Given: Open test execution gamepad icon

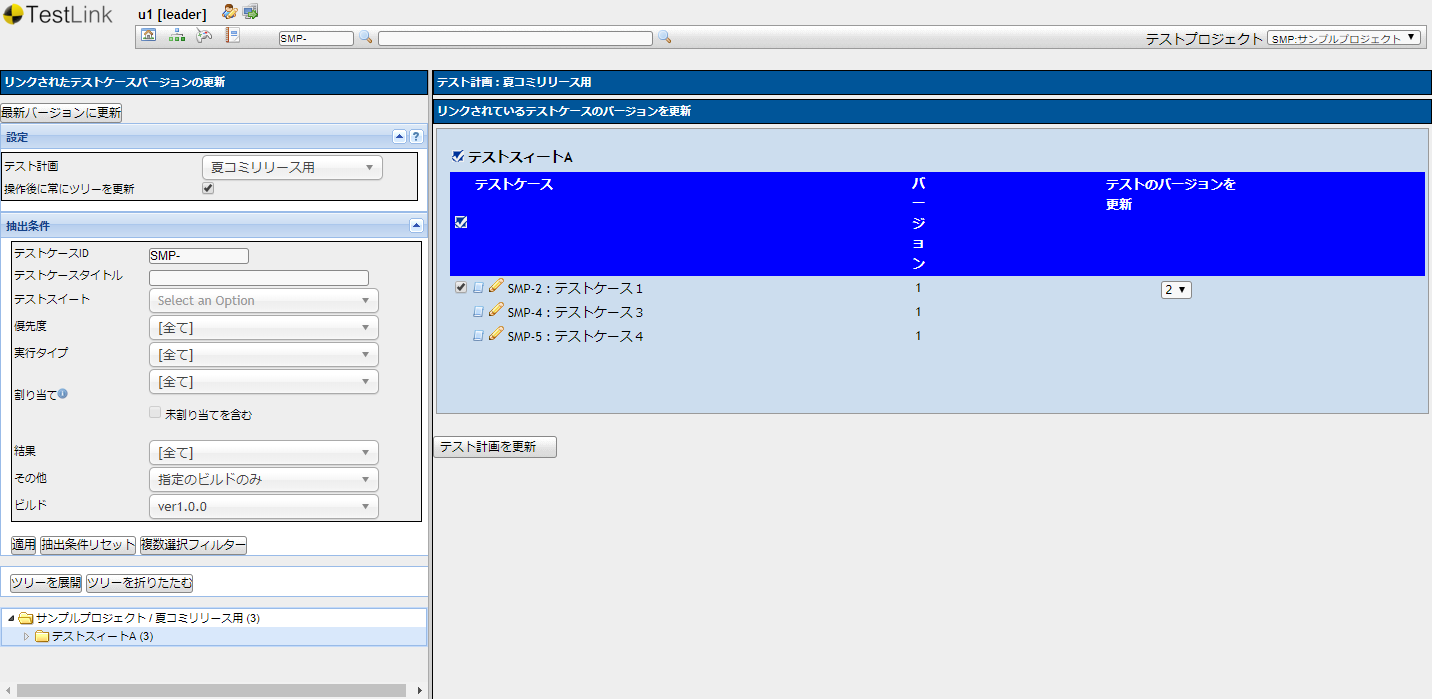Looking at the screenshot, I should click(x=204, y=36).
